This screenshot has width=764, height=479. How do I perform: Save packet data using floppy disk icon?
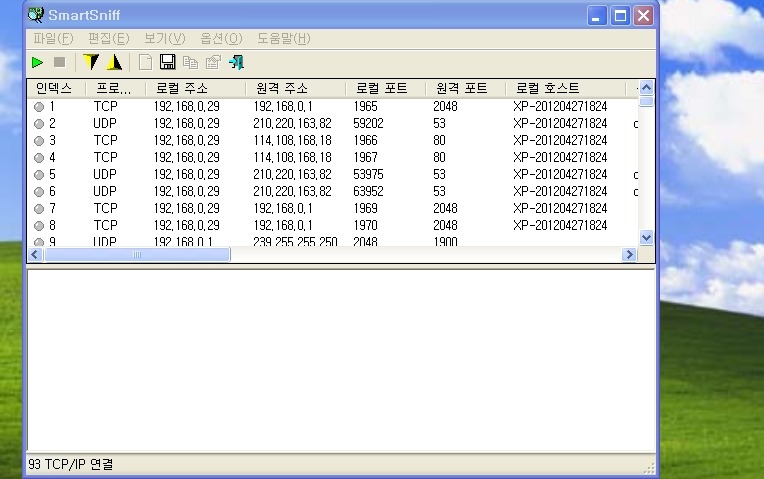(168, 63)
